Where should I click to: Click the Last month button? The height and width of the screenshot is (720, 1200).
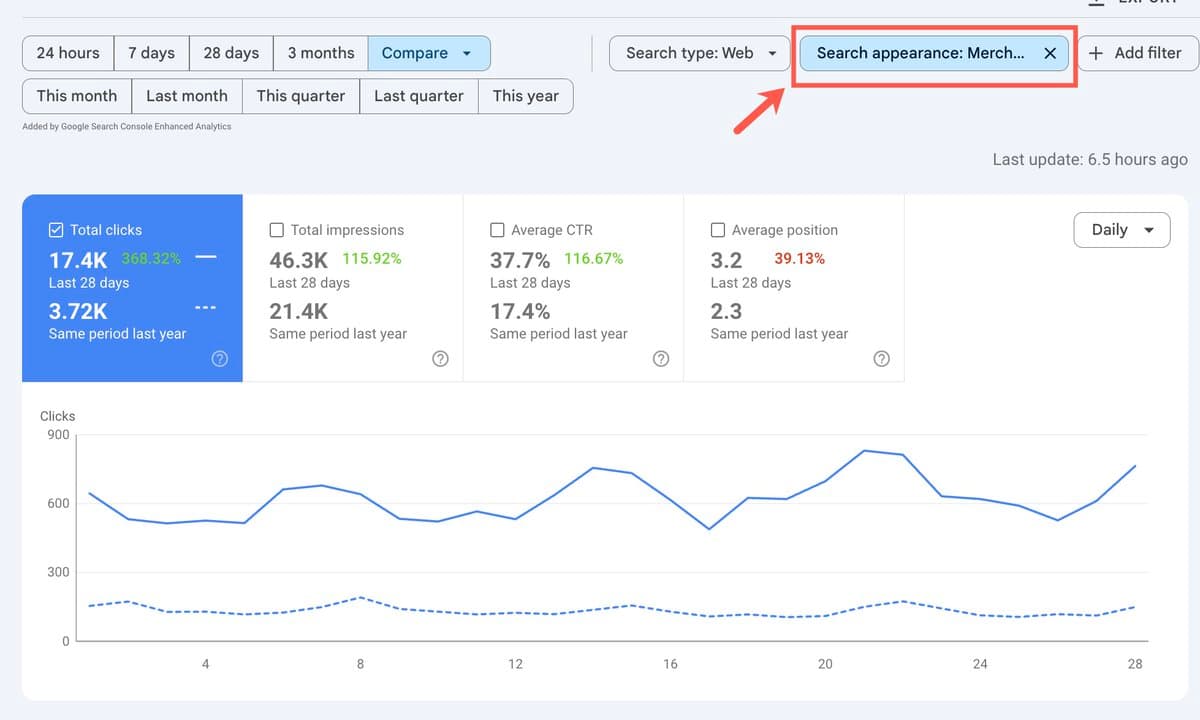[x=187, y=96]
